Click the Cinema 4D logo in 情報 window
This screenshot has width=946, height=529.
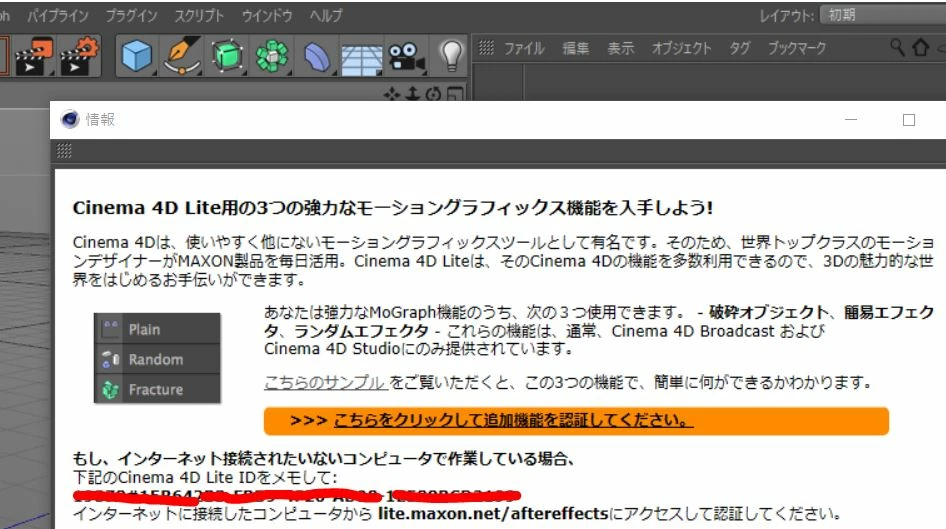tap(70, 119)
